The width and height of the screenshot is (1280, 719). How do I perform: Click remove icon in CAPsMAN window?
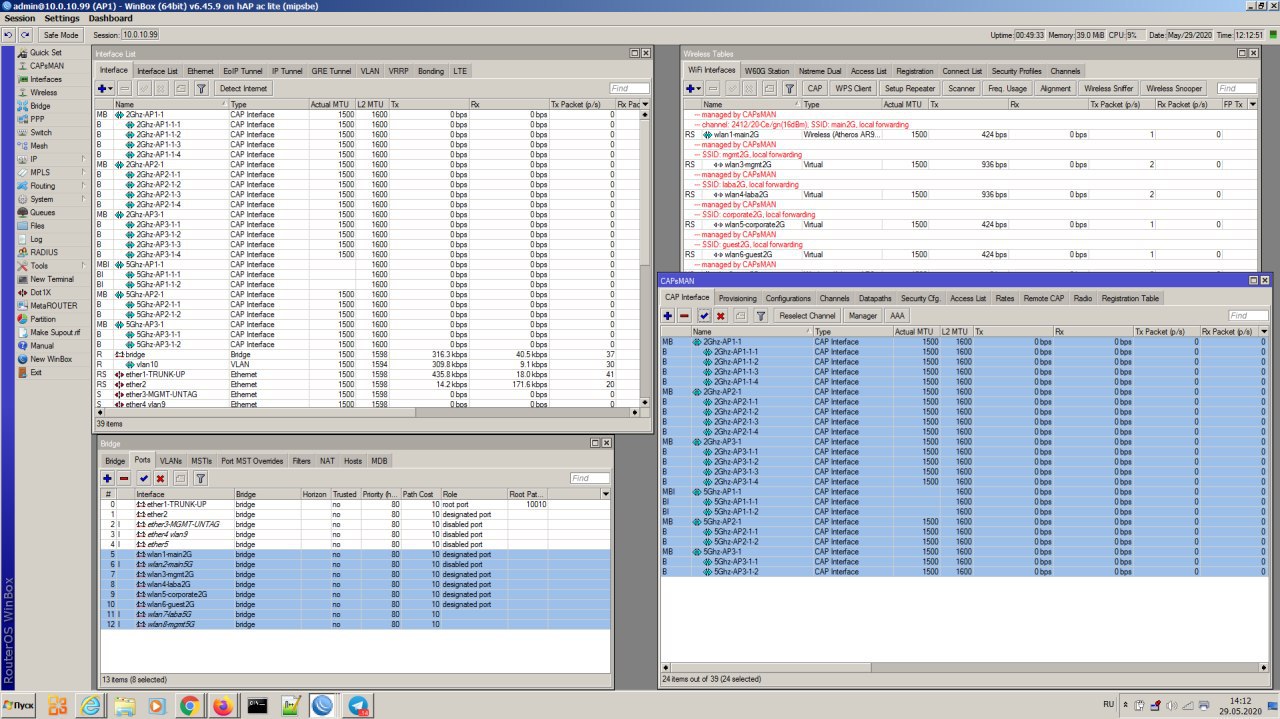click(x=684, y=315)
